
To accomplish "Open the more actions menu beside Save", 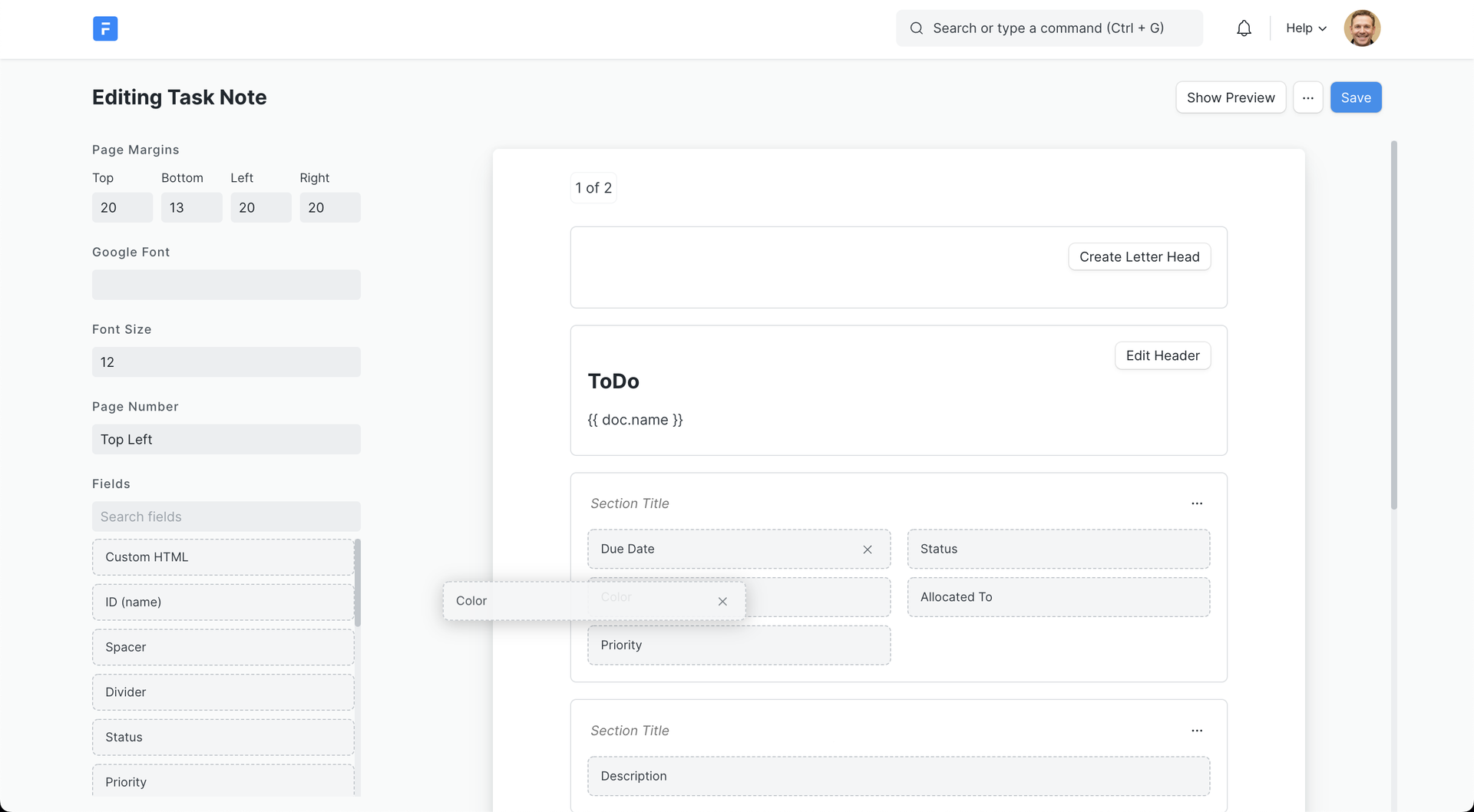I will pyautogui.click(x=1307, y=97).
